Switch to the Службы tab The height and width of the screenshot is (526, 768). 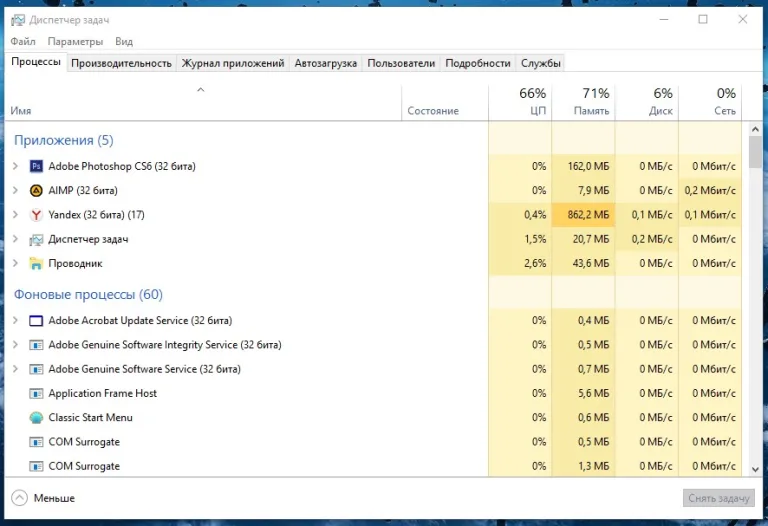click(x=541, y=63)
